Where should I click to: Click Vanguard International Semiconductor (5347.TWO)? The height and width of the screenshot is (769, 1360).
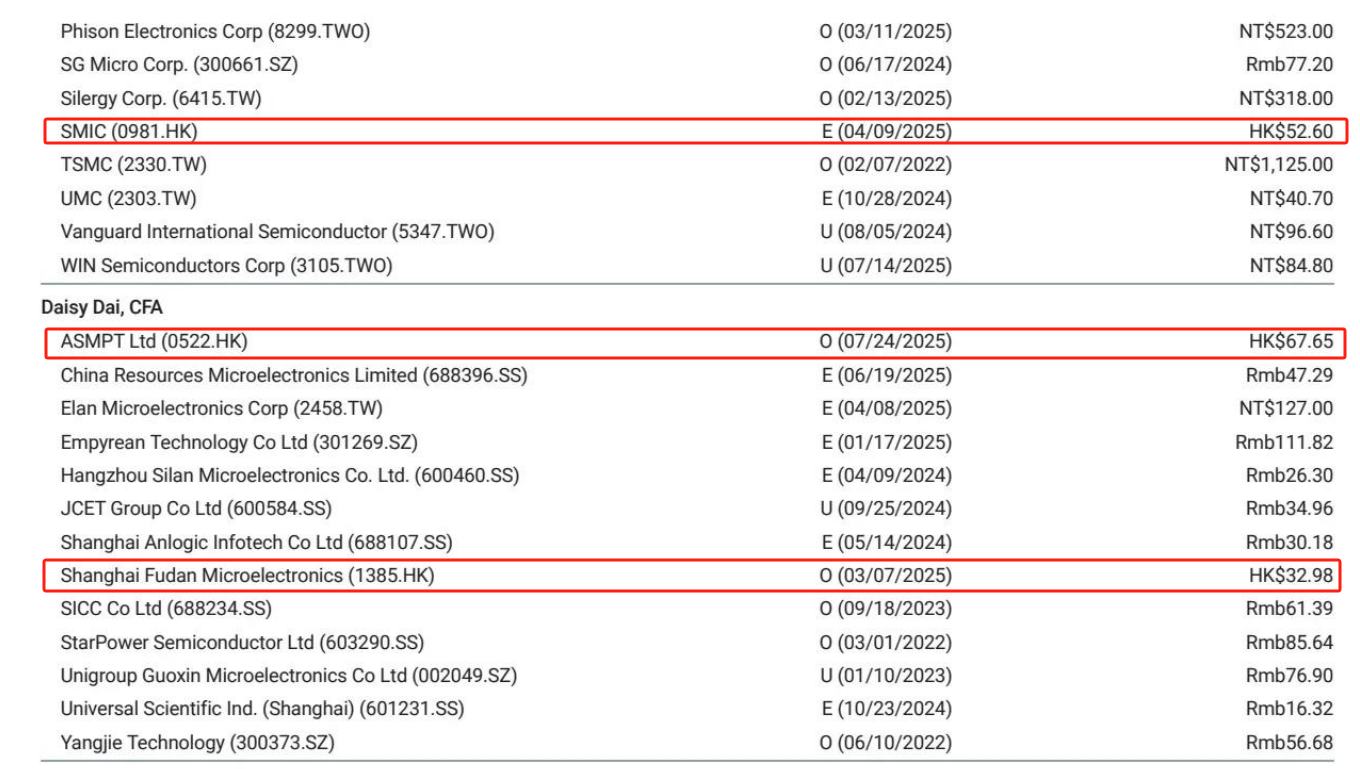(x=278, y=231)
